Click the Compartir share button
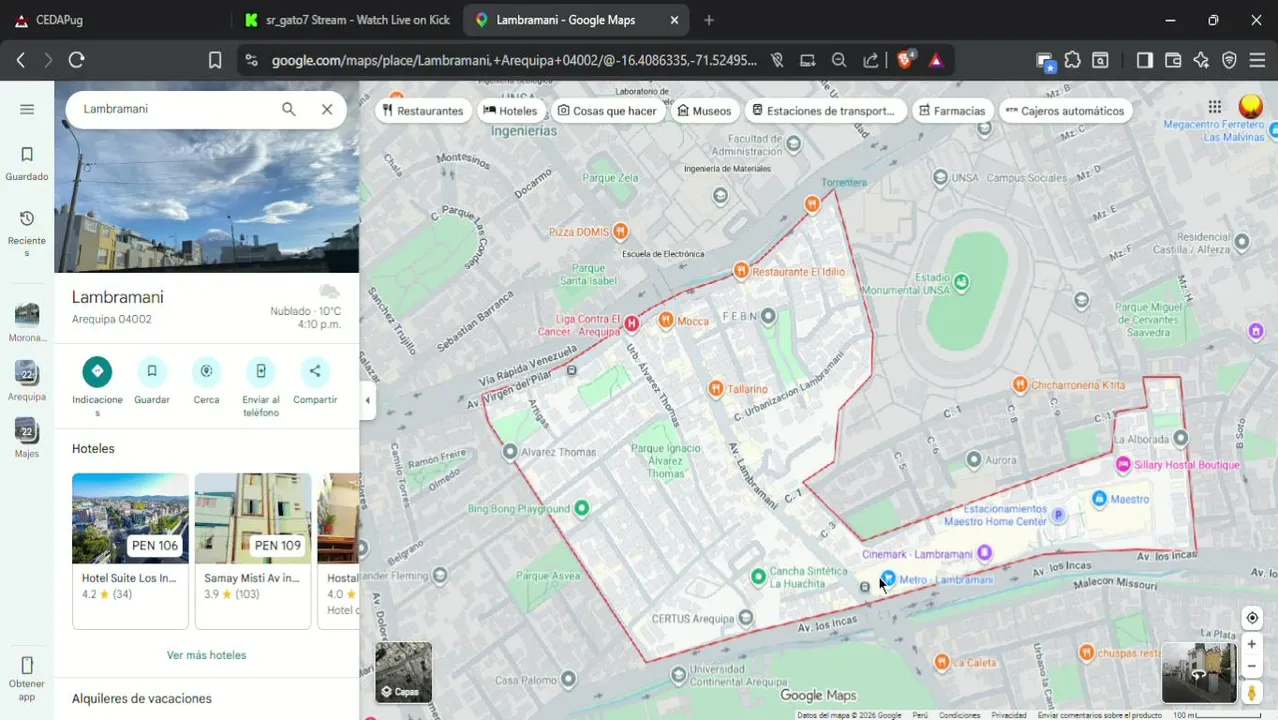 point(315,371)
